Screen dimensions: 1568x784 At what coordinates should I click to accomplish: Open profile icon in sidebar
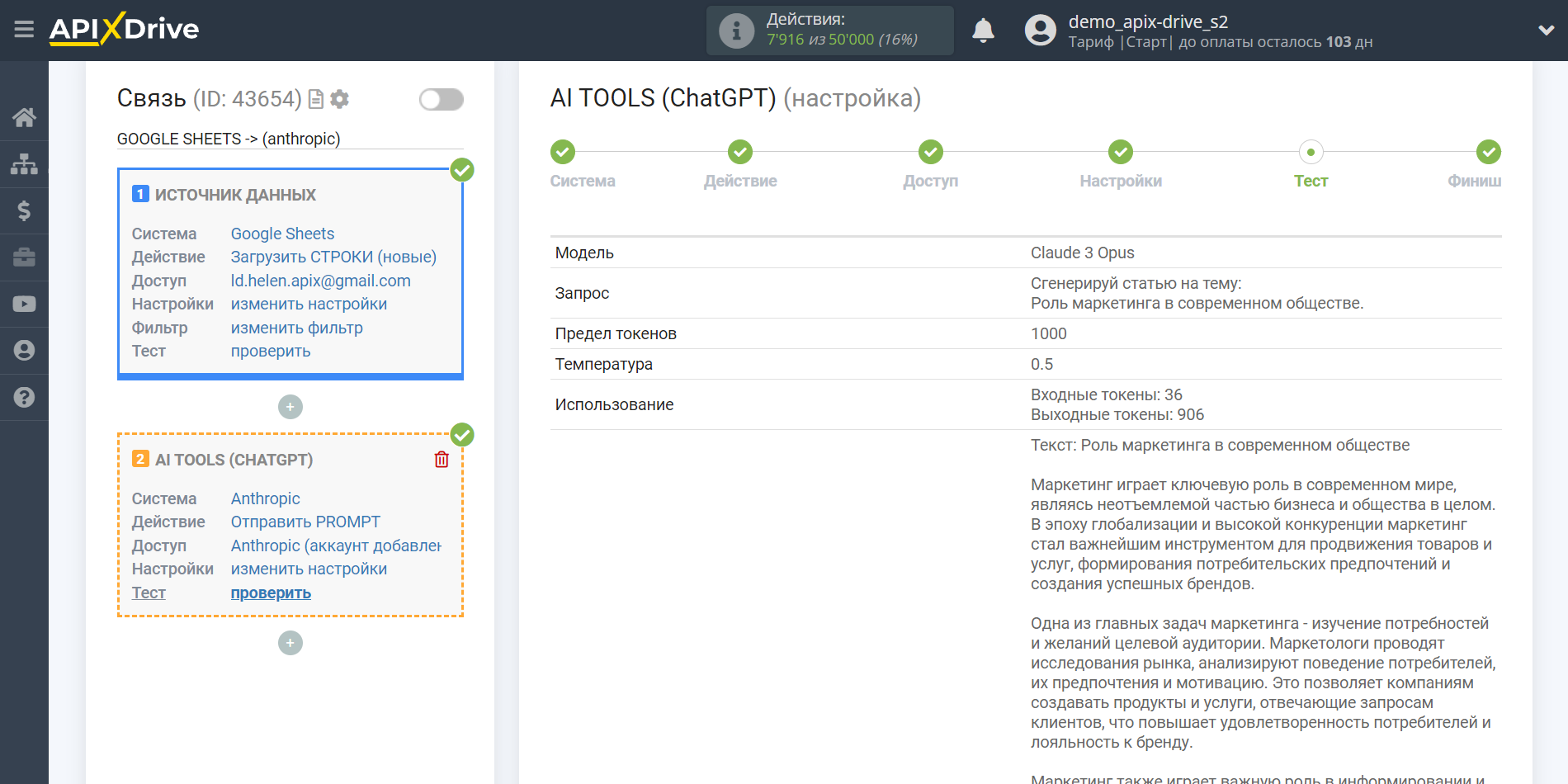coord(24,351)
